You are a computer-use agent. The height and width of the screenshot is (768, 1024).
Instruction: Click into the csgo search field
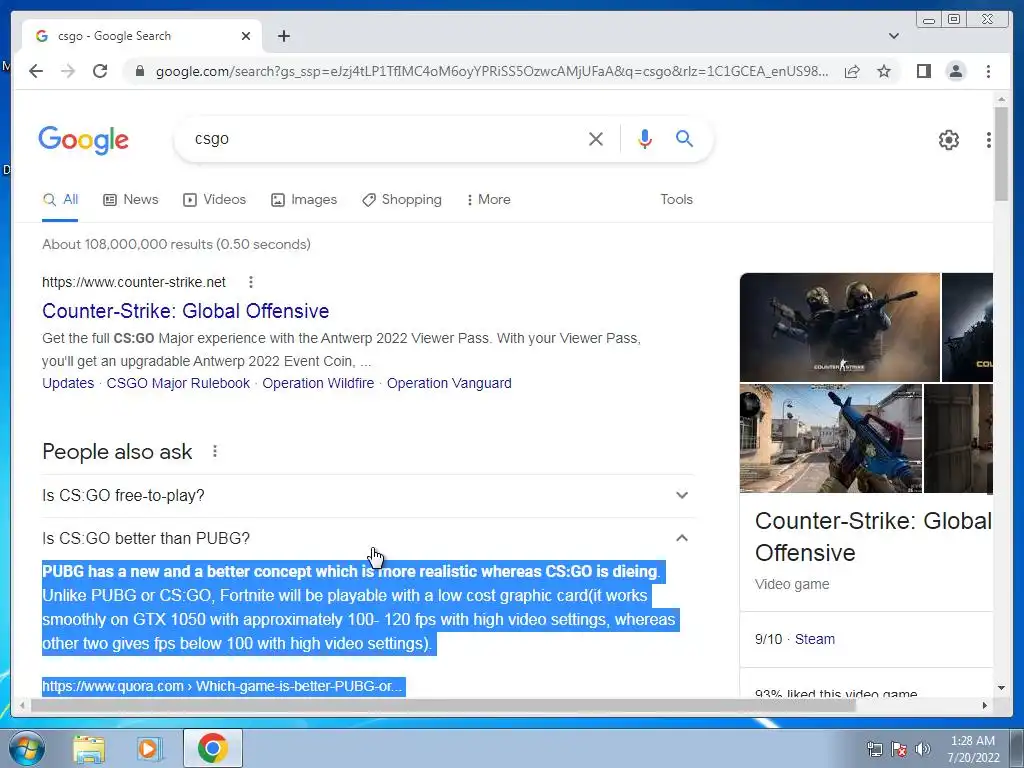(x=385, y=138)
